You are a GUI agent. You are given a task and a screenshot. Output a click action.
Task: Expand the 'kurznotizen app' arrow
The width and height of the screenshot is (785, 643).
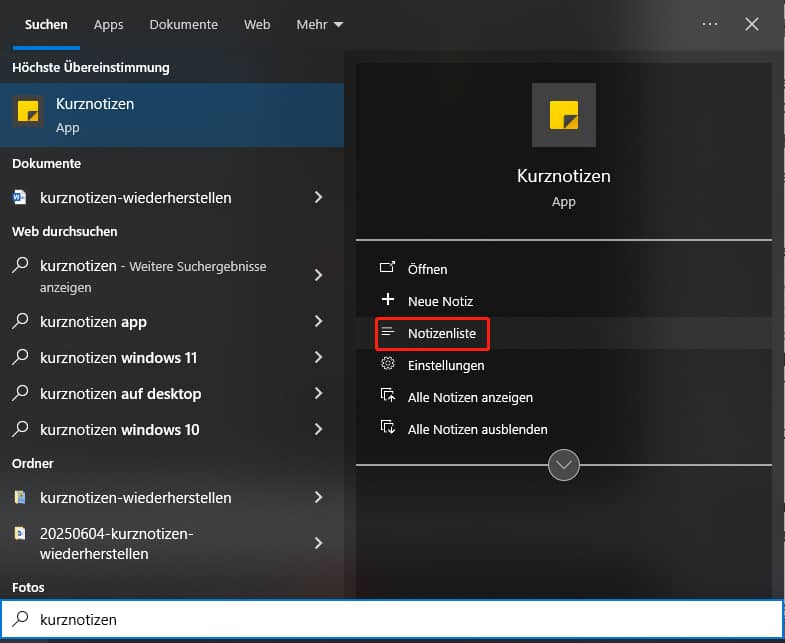pos(318,321)
